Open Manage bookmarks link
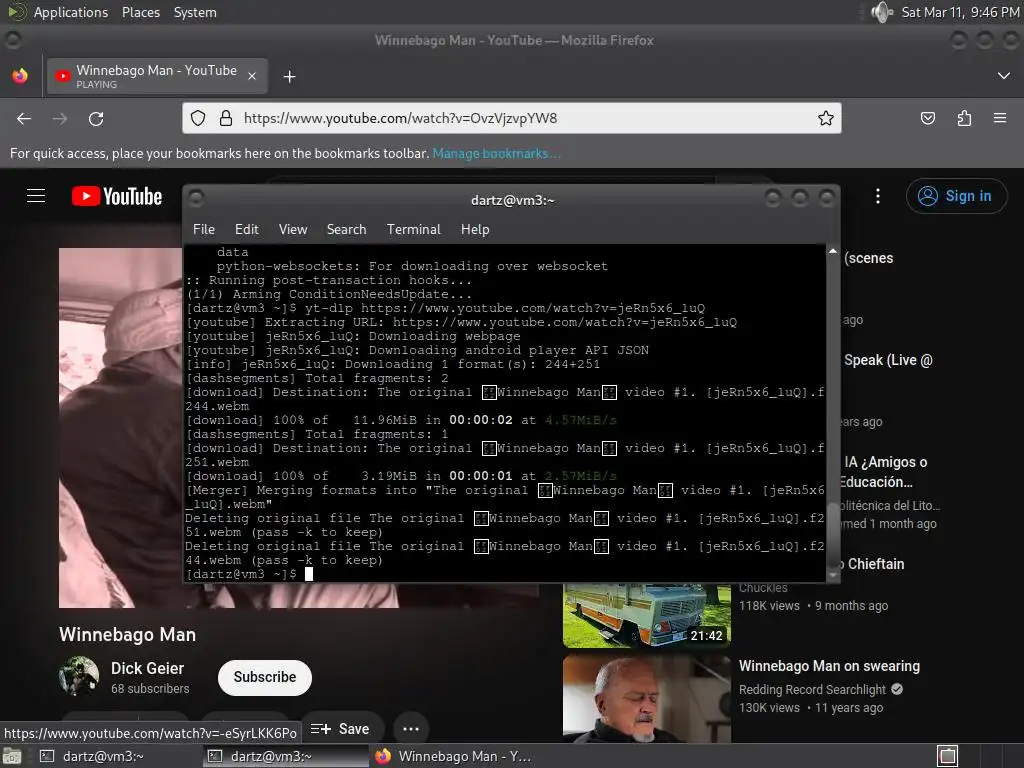This screenshot has width=1024, height=768. 496,153
